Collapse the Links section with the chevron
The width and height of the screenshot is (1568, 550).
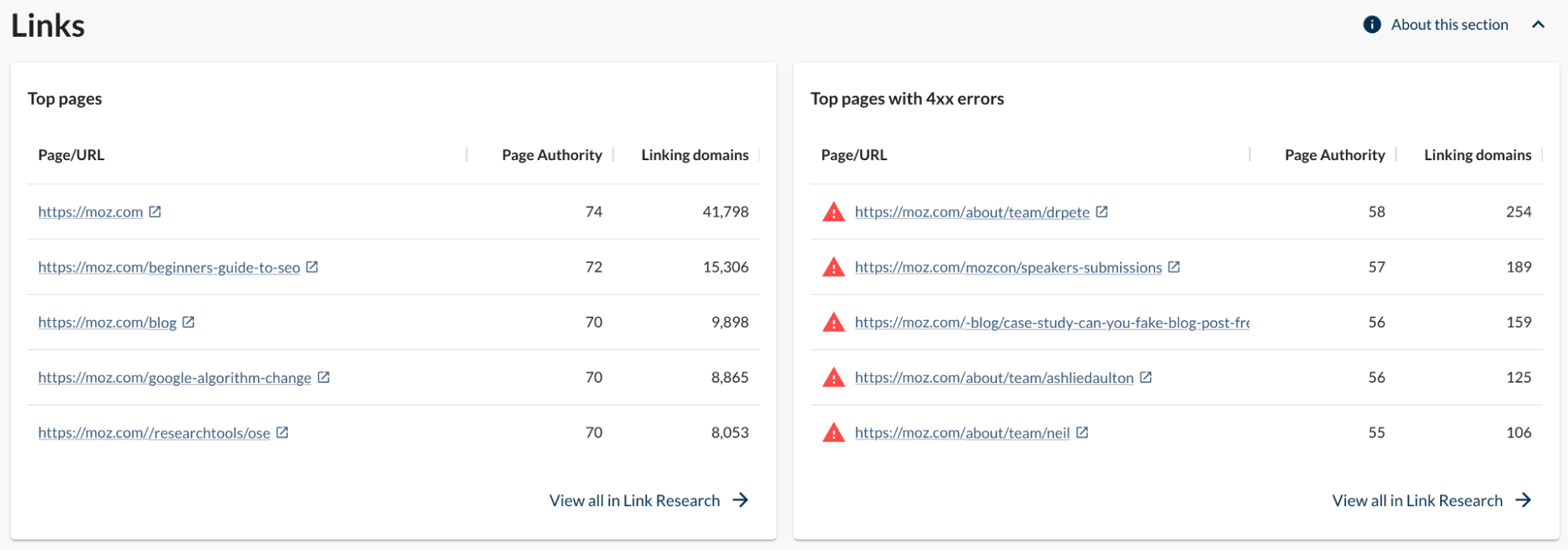[x=1538, y=24]
